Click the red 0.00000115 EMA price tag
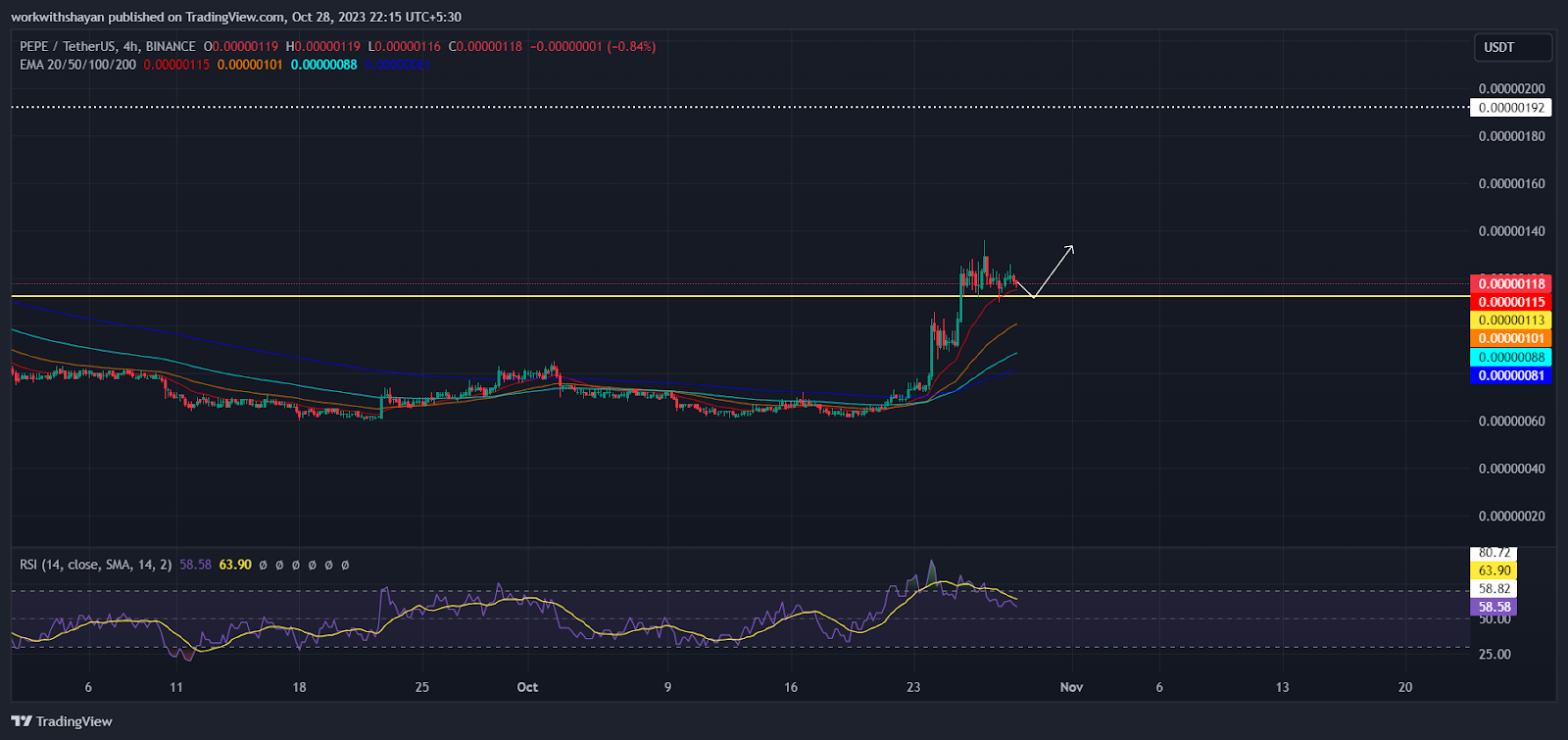 1510,302
